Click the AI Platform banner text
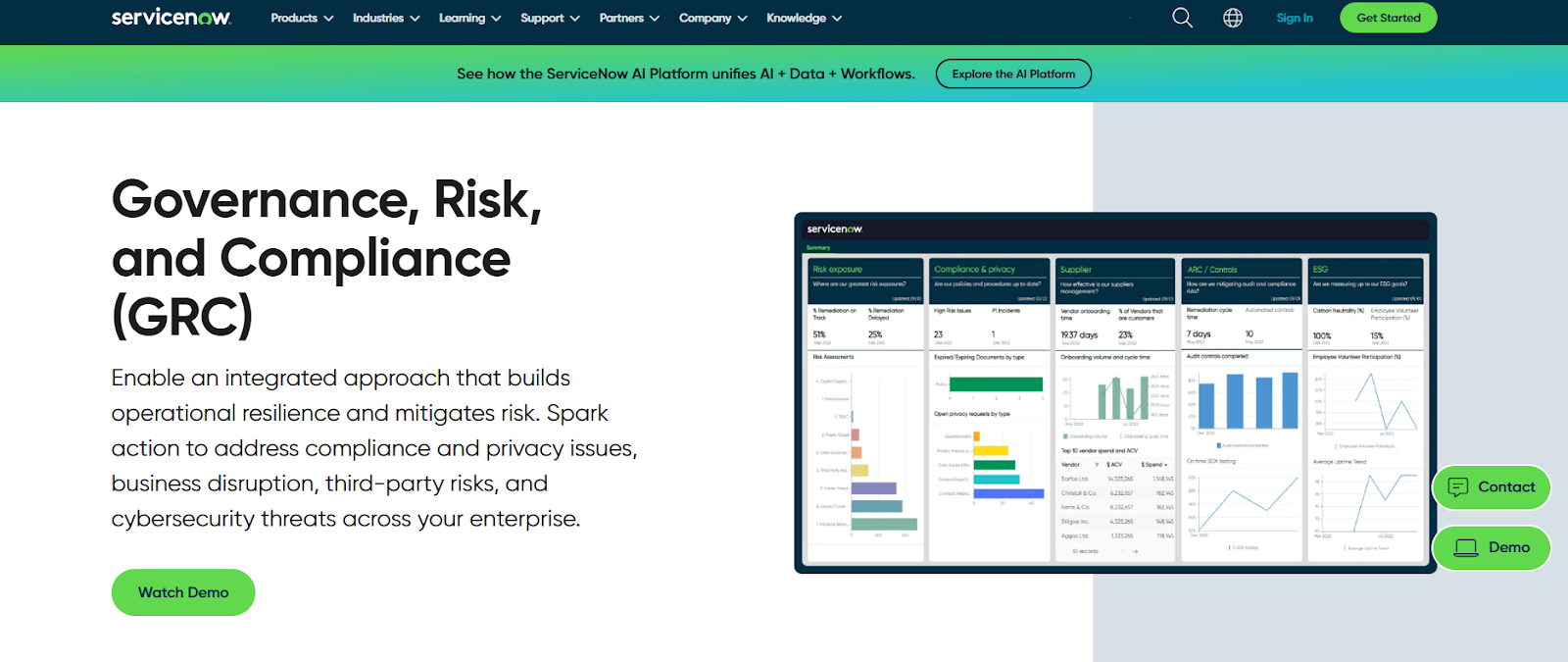The image size is (1568, 662). (x=686, y=74)
